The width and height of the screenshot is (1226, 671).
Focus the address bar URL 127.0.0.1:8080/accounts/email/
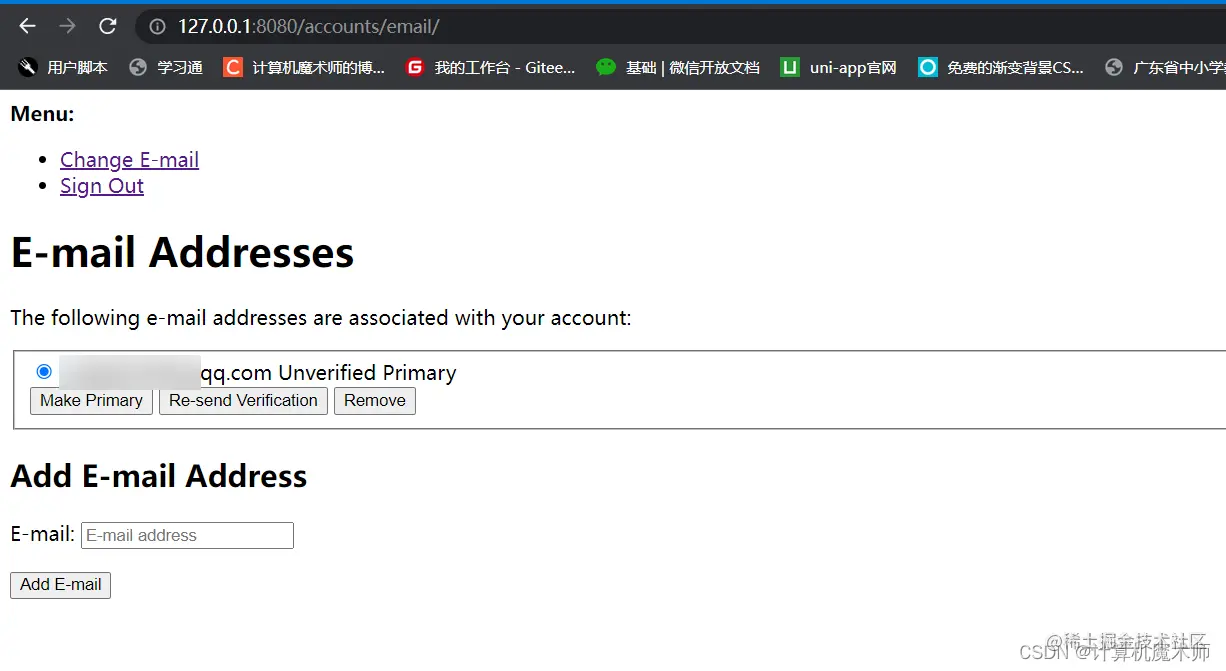(308, 27)
